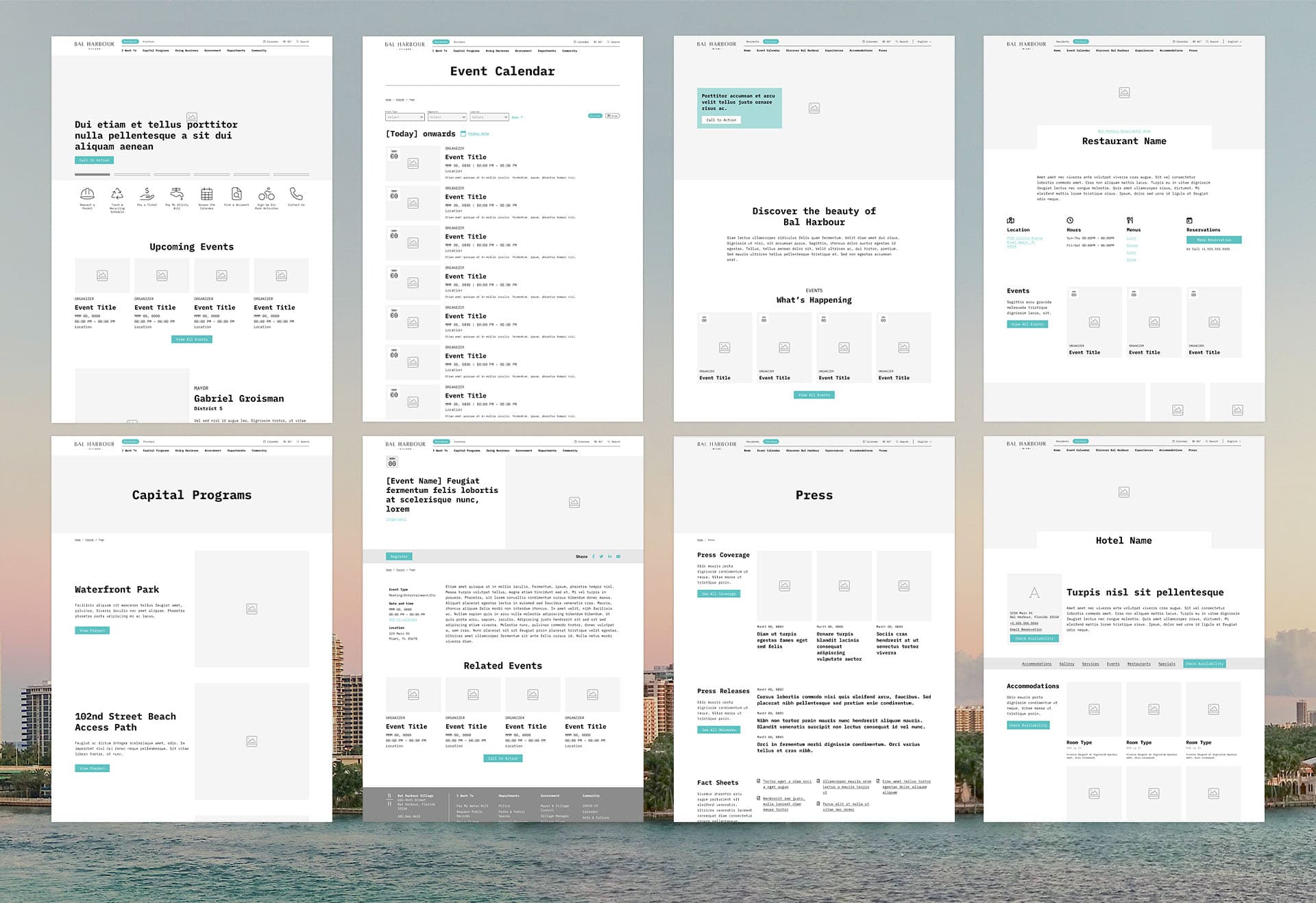Switch to grid view in Event Calendar
Screen dimensions: 1316x903
[613, 116]
